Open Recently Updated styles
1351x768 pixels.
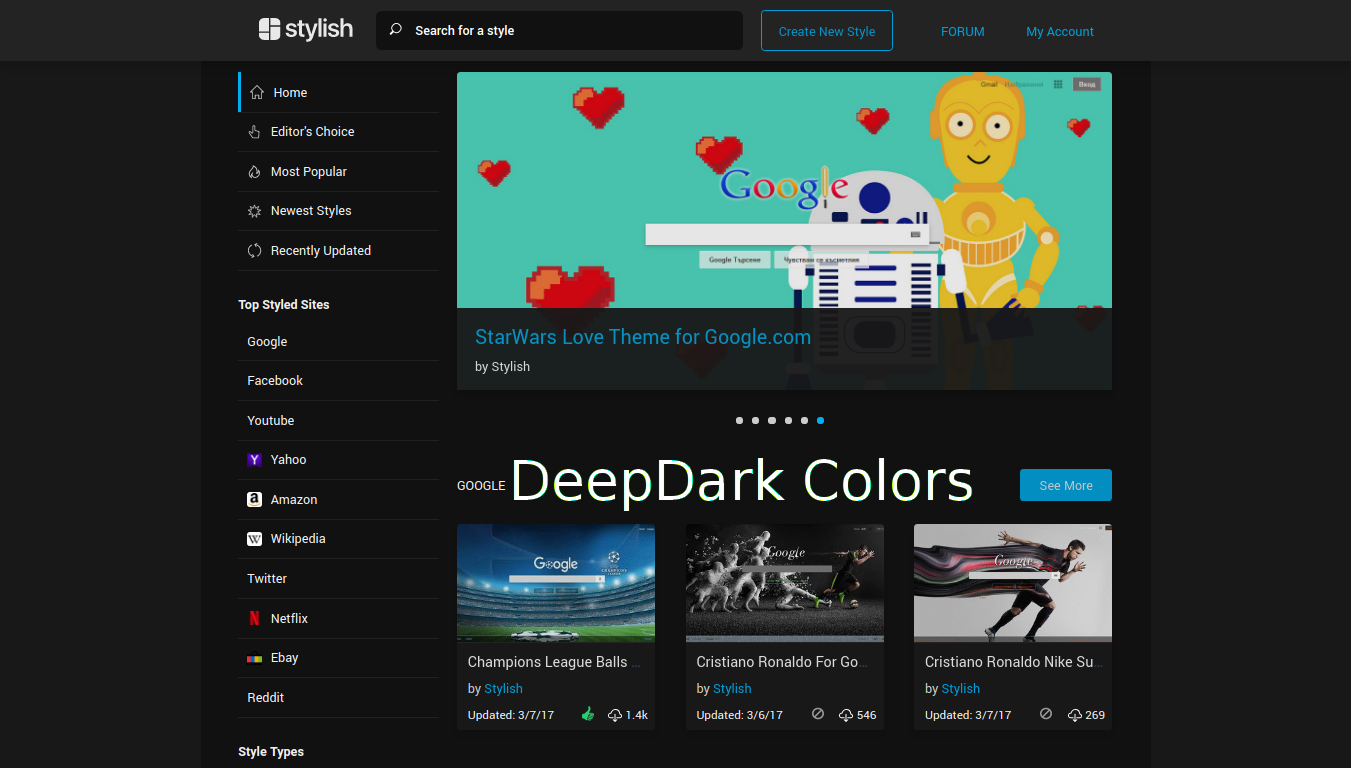pyautogui.click(x=338, y=251)
